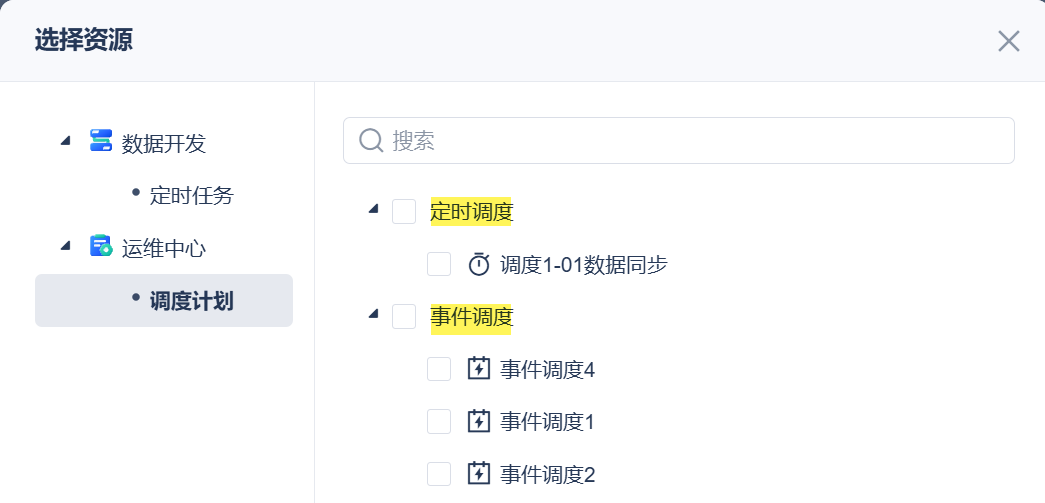This screenshot has height=503, width=1045.
Task: Click the 运维中心 module icon
Action: point(101,246)
